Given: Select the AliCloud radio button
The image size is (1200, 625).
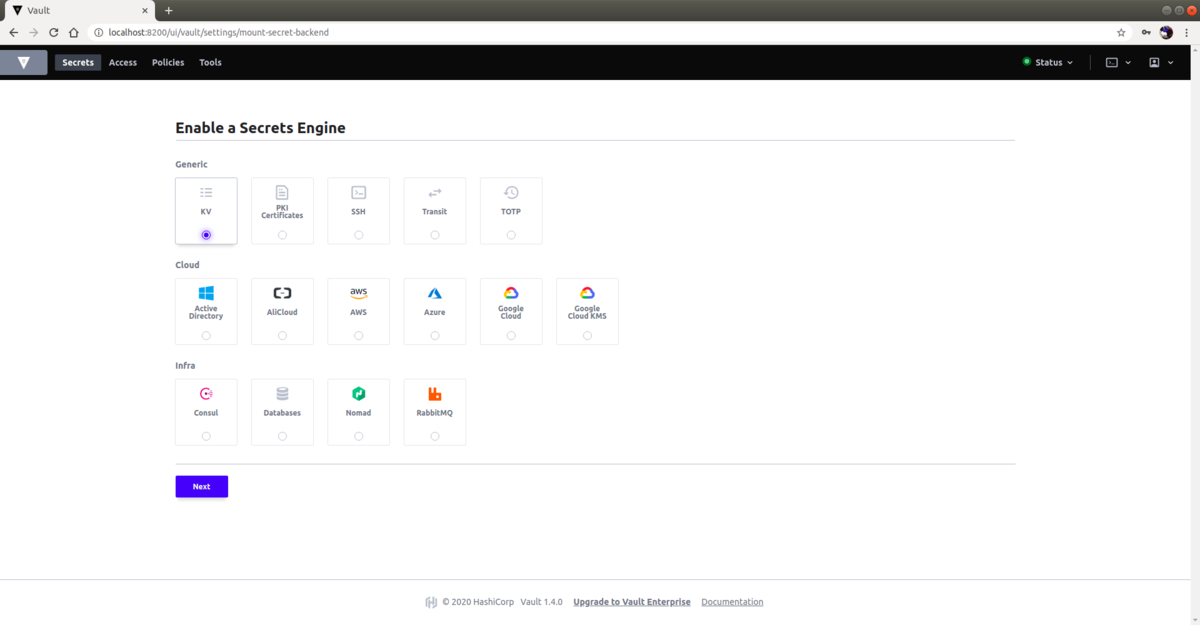Looking at the screenshot, I should tap(282, 336).
